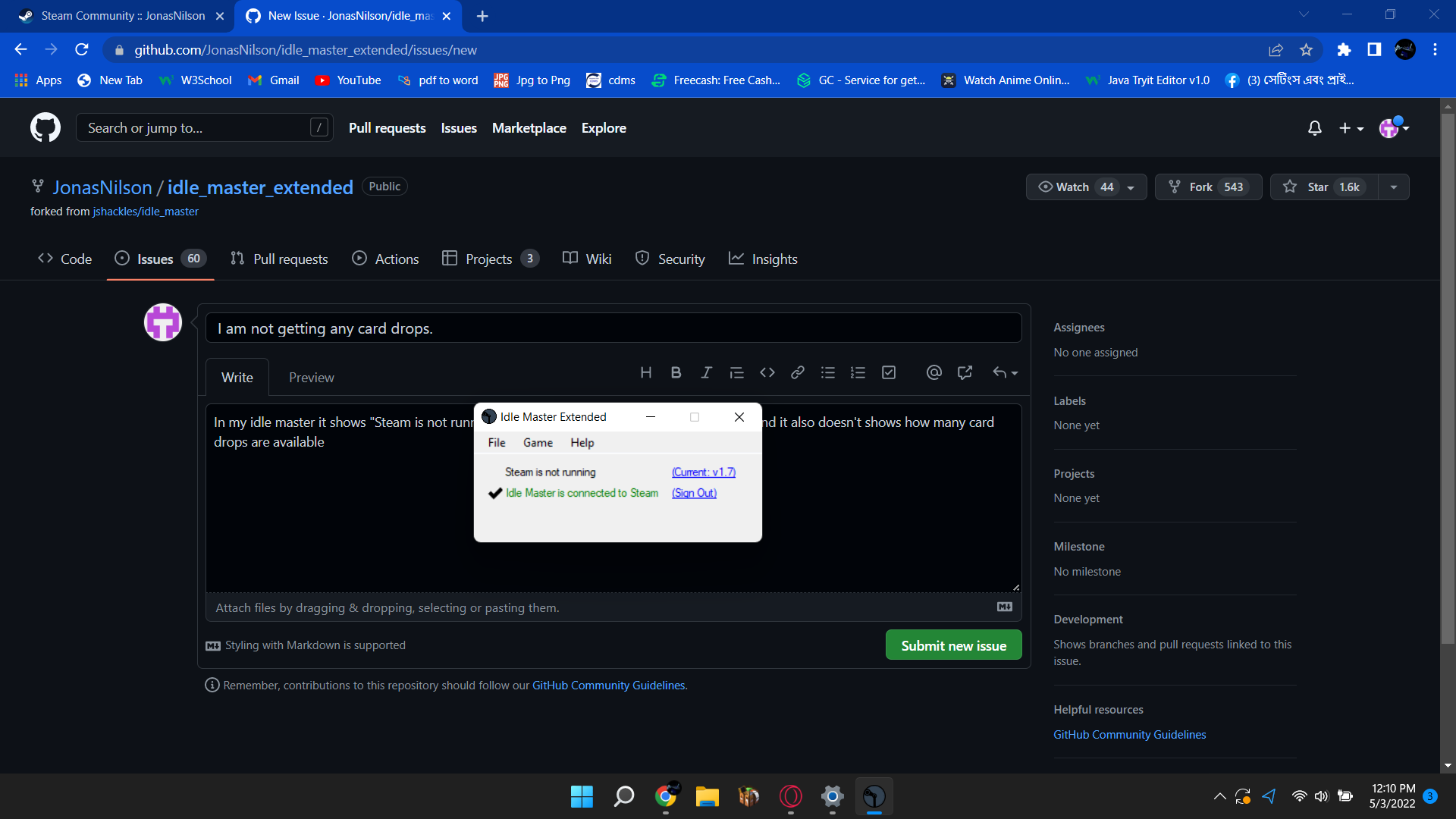Open GitHub notifications bell
The width and height of the screenshot is (1456, 819).
coord(1315,128)
